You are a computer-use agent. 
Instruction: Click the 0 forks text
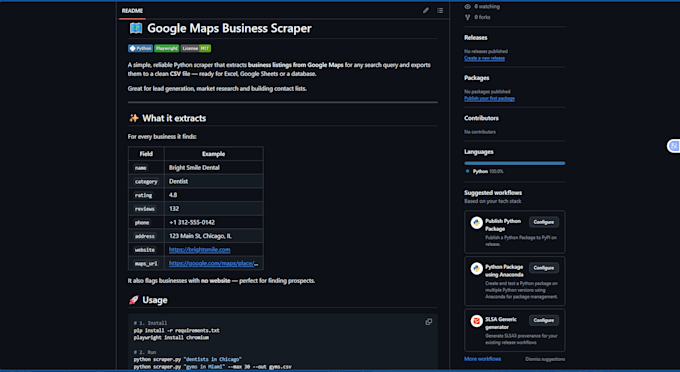tap(482, 17)
